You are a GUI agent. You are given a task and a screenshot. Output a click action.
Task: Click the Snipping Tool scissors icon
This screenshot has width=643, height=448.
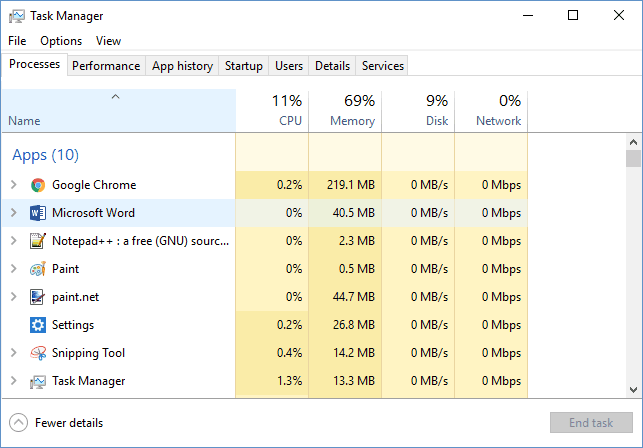pos(38,353)
